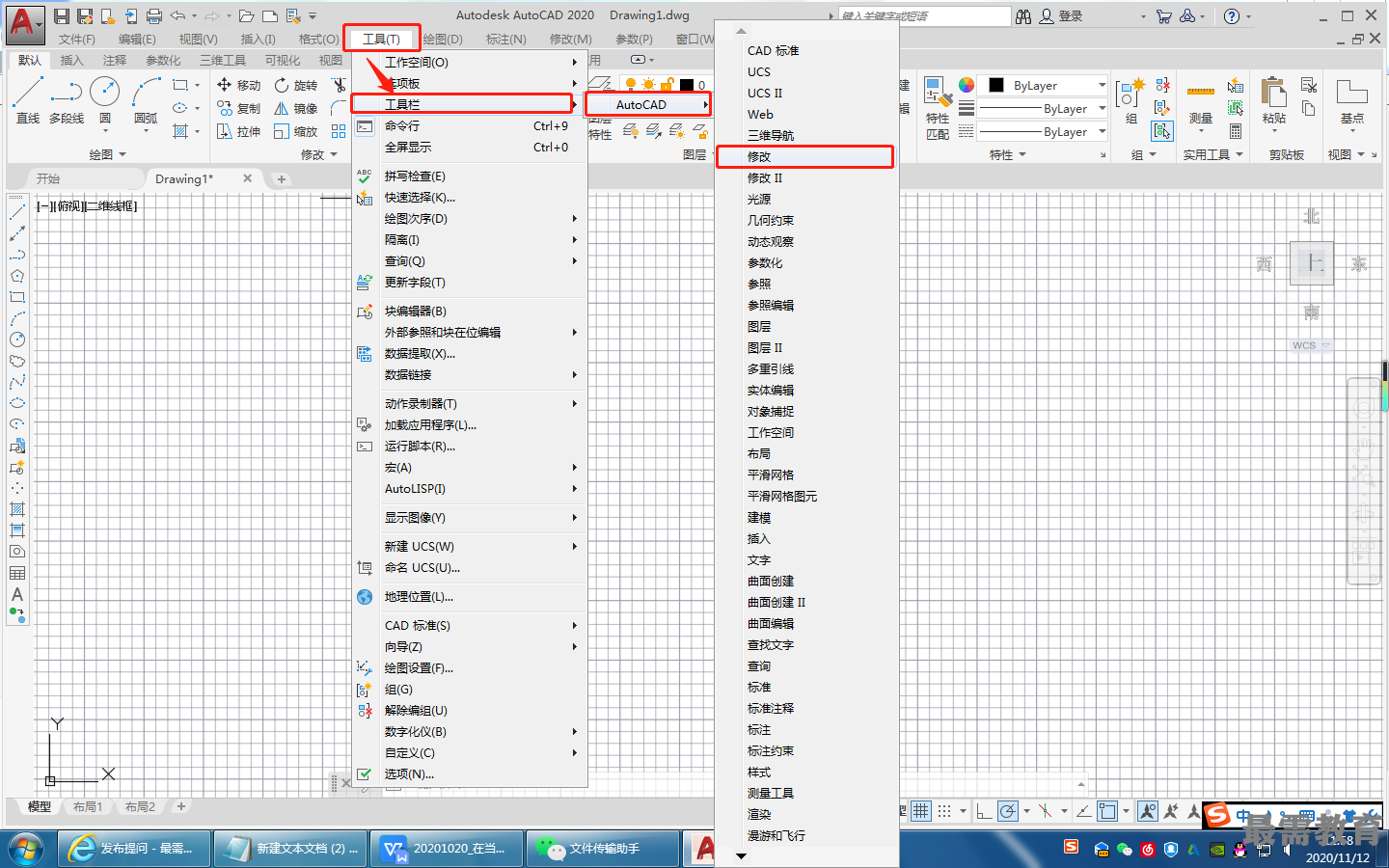Choose 对象捕捉 in the toolbar list

(804, 411)
